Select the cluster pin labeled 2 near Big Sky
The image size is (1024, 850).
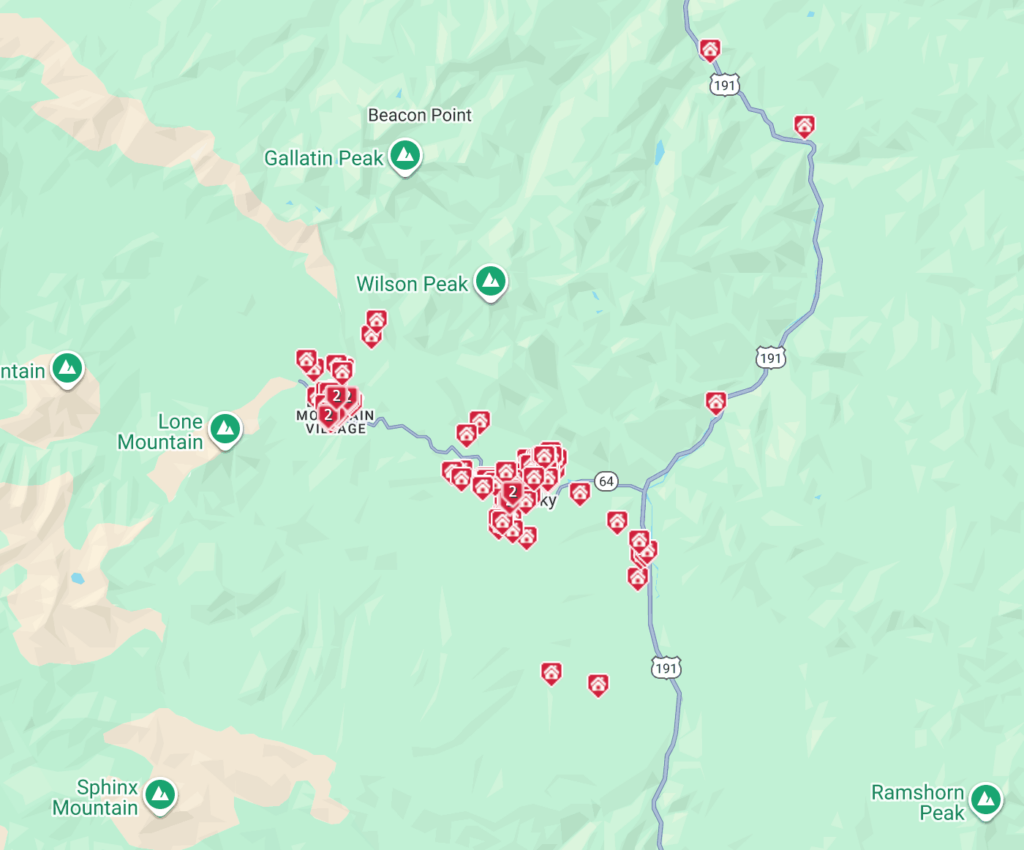click(513, 493)
